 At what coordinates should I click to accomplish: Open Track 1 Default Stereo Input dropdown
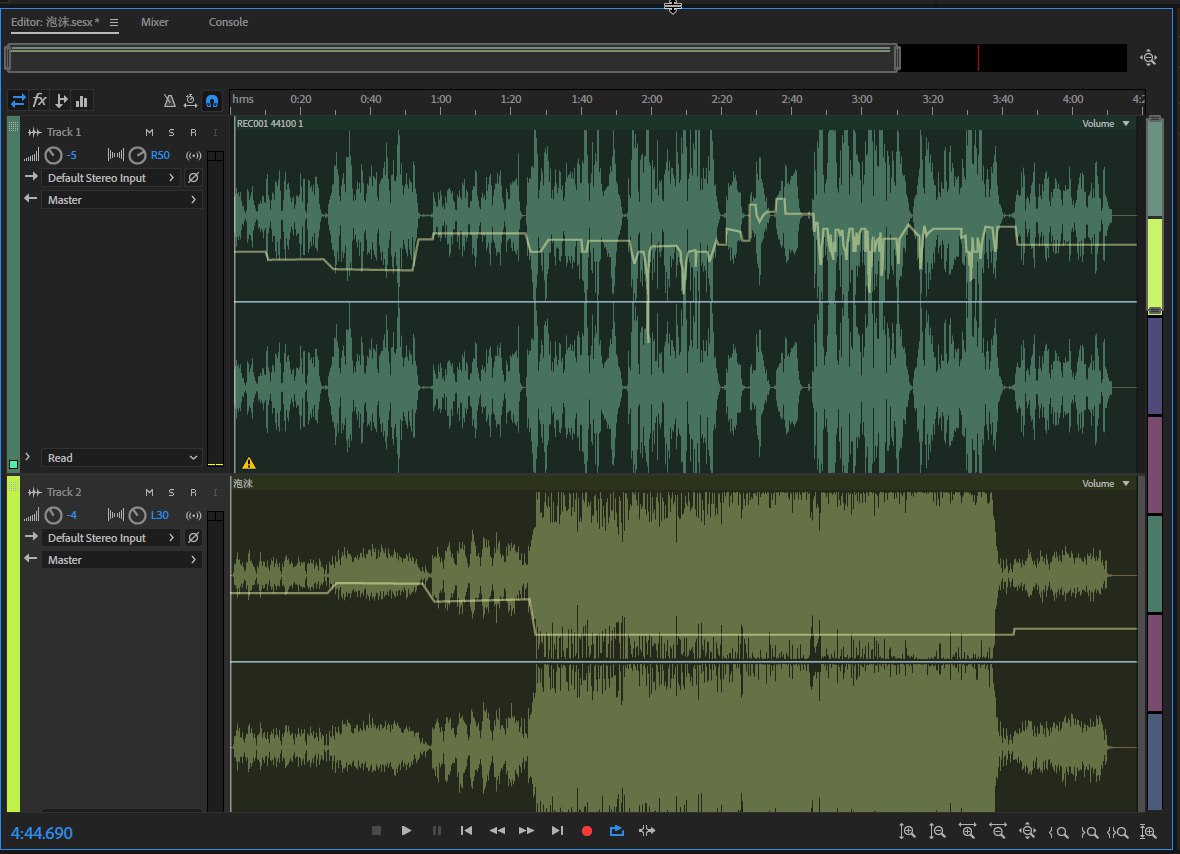point(111,178)
